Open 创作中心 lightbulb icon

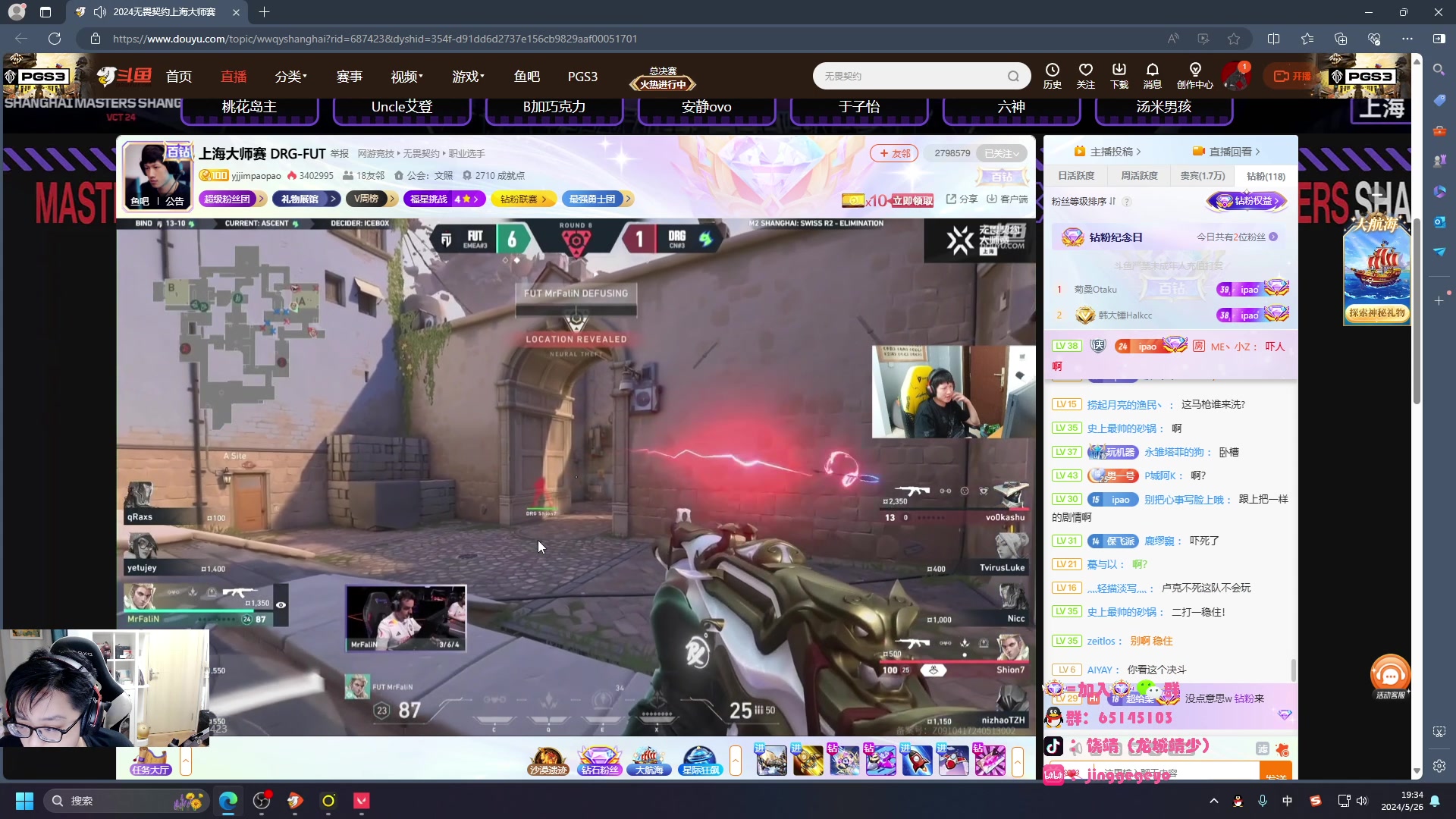click(1194, 76)
